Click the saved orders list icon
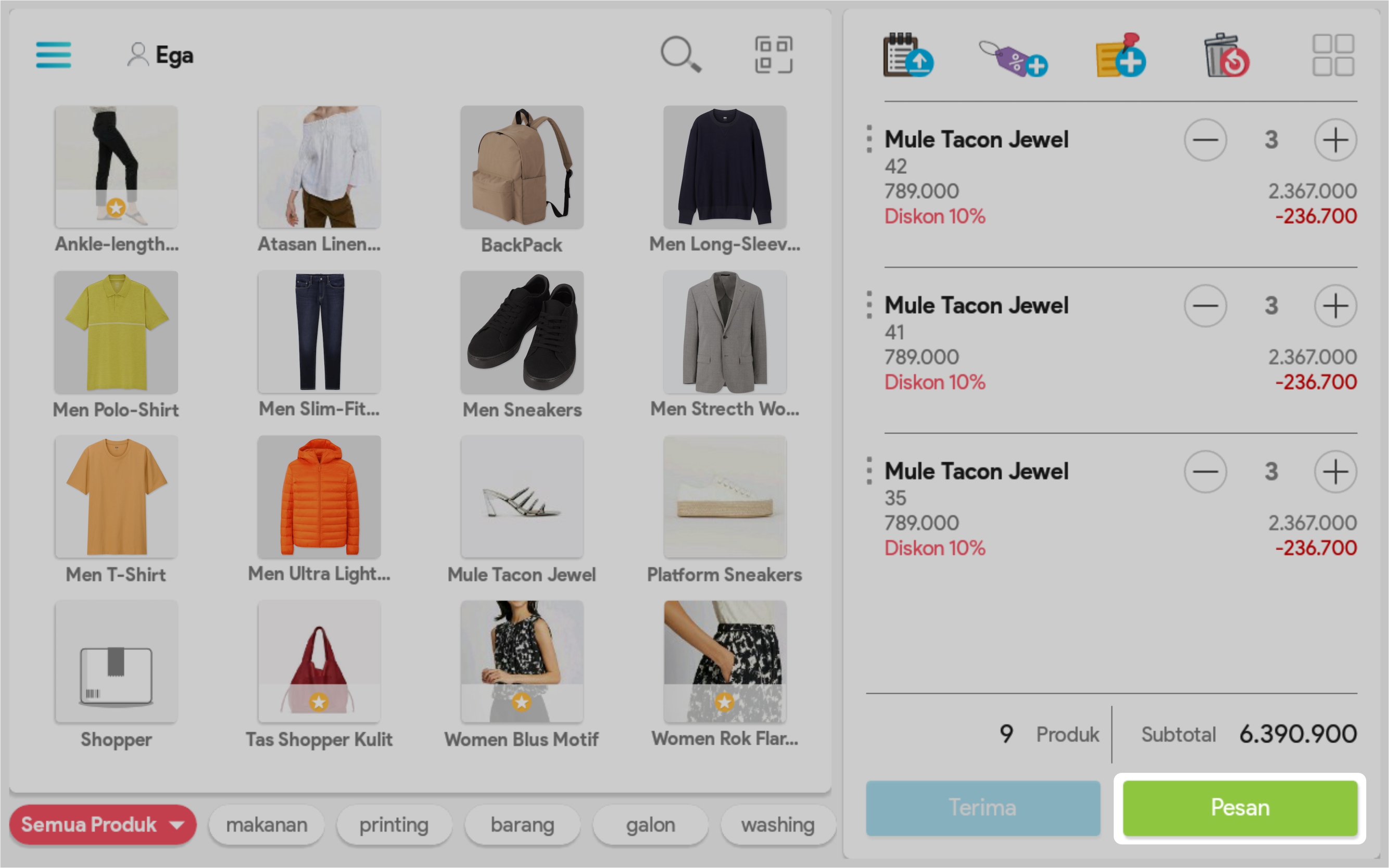Image resolution: width=1389 pixels, height=868 pixels. pos(908,56)
